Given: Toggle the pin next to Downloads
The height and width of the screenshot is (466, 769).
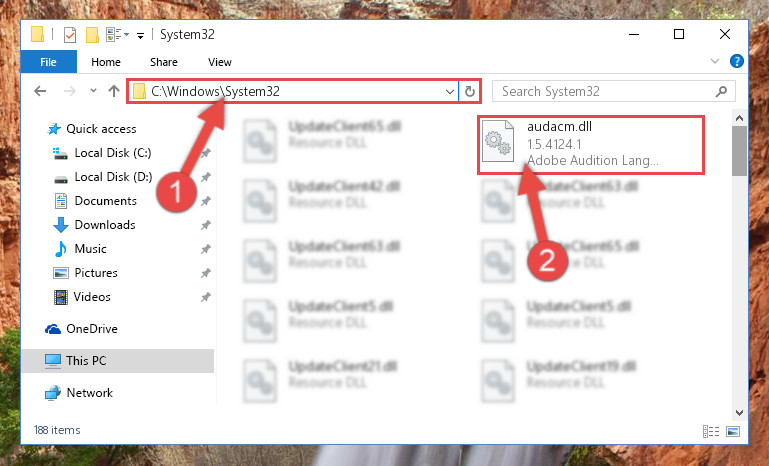Looking at the screenshot, I should point(205,225).
